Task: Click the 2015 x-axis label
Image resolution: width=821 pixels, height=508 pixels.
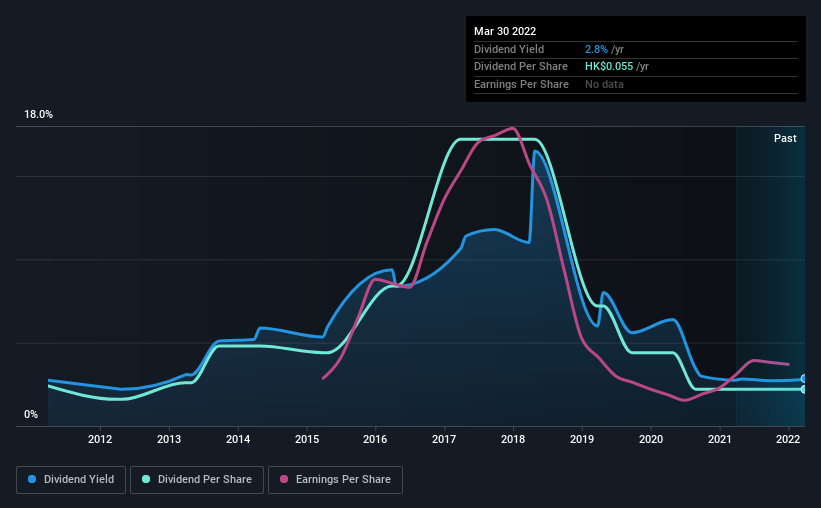Action: click(x=307, y=439)
